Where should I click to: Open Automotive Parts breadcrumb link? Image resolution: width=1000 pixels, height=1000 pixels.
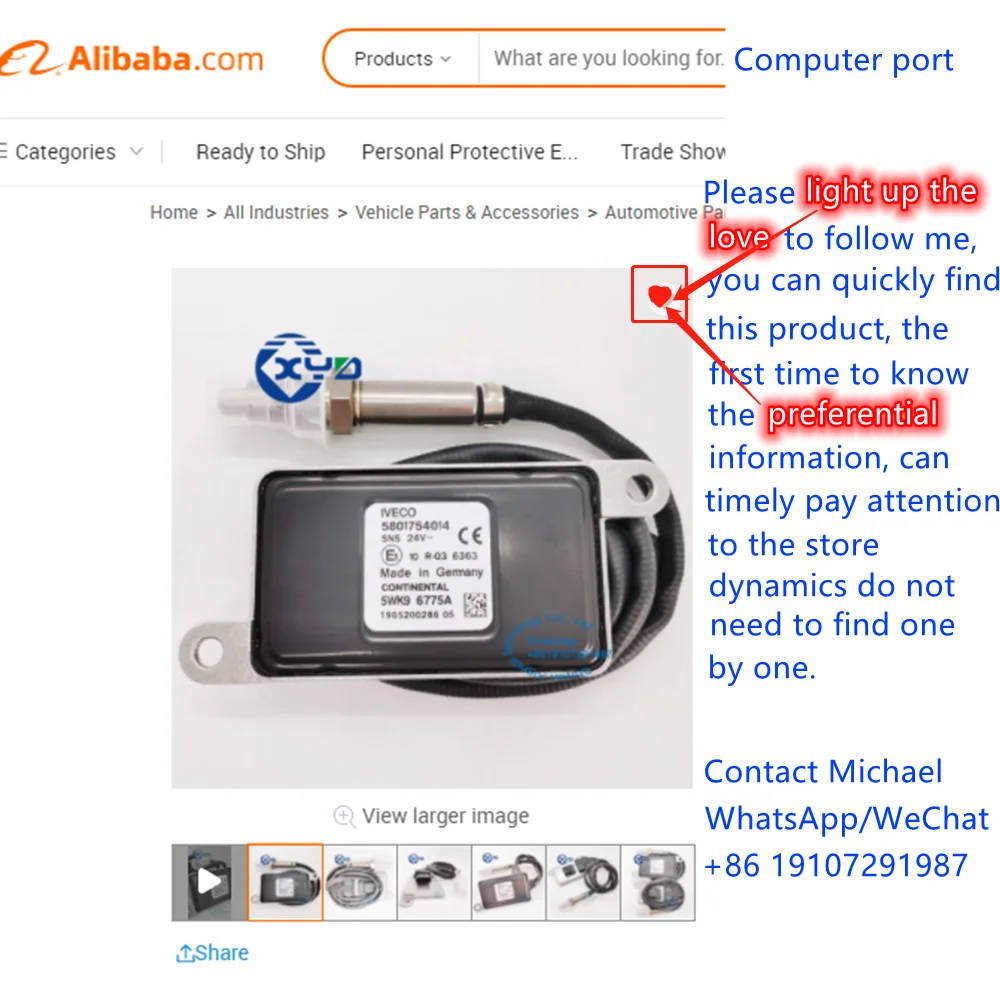(664, 212)
